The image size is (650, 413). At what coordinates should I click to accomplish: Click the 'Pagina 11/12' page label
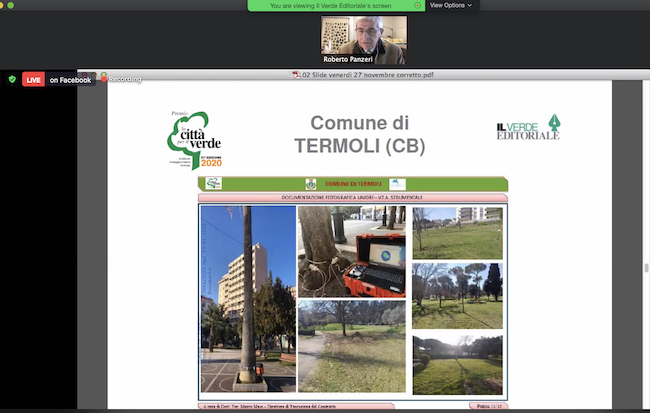488,406
